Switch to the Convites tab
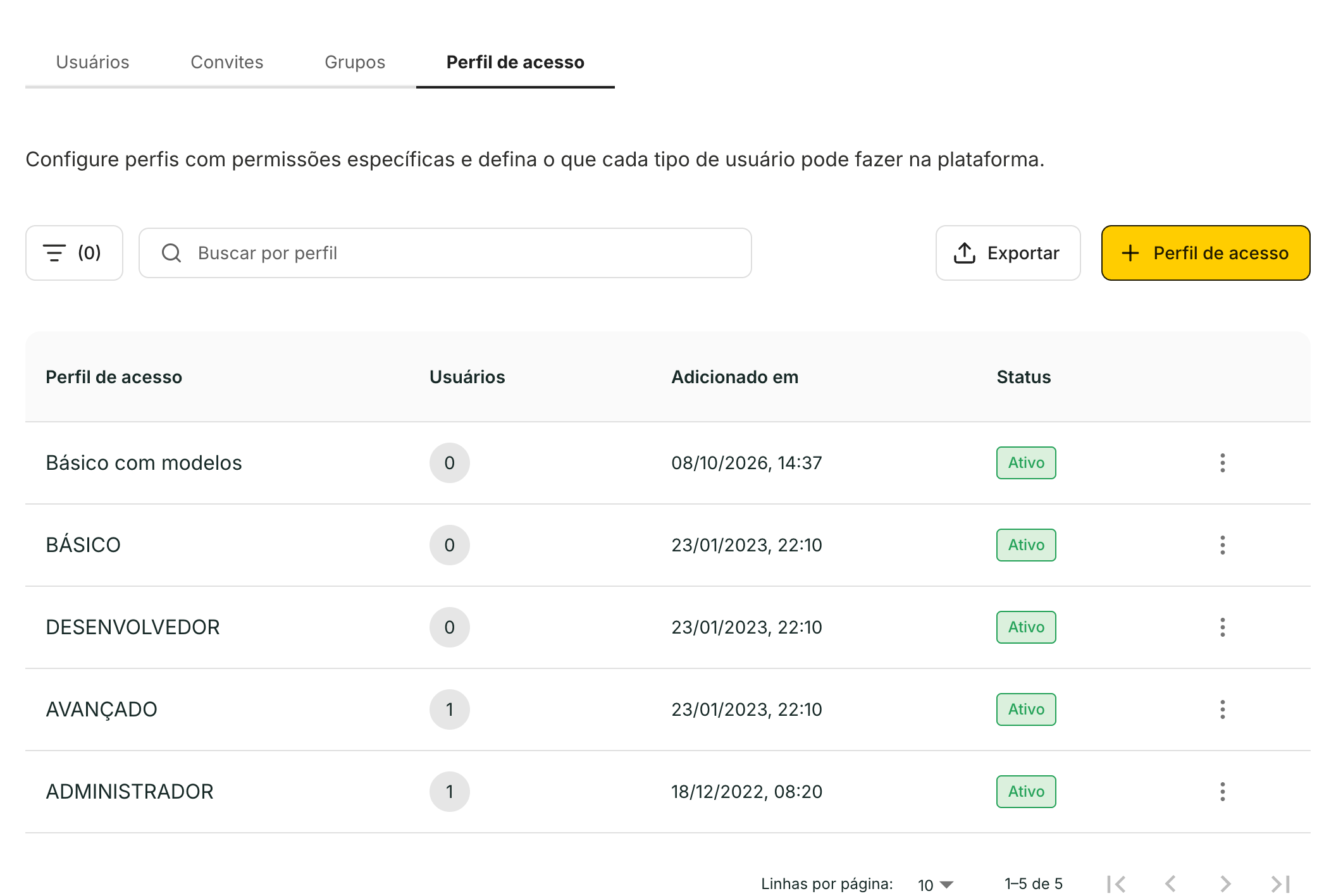1336x896 pixels. tap(227, 62)
